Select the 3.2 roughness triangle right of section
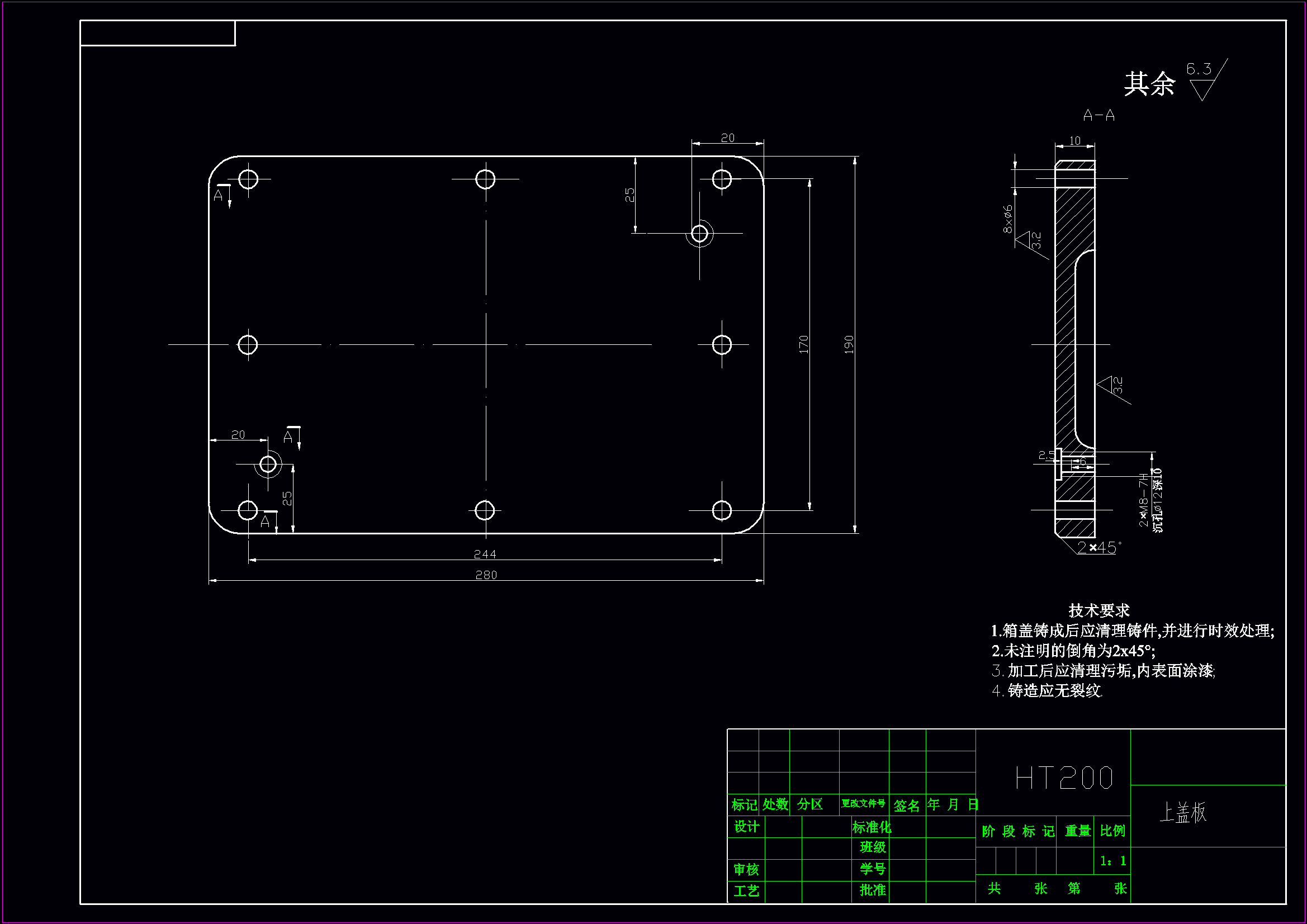 1108,386
